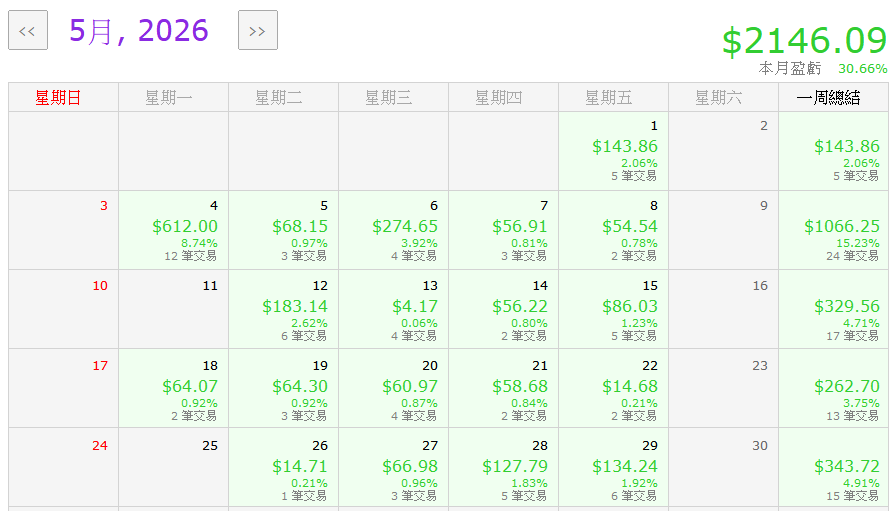The height and width of the screenshot is (511, 896).
Task: Click 24 筆交易 weekly trade count
Action: click(853, 256)
